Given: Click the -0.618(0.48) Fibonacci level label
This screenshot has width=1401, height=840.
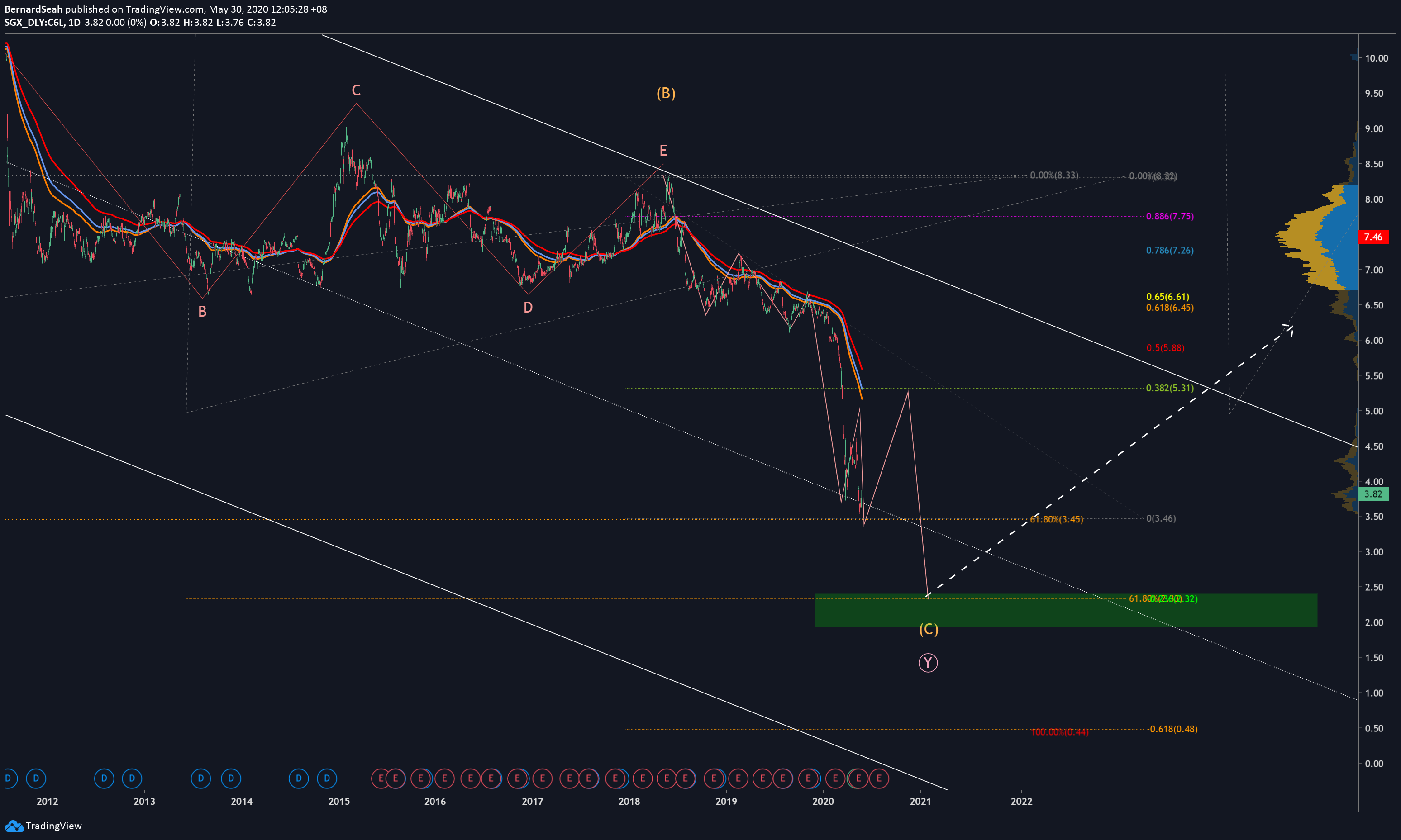Looking at the screenshot, I should [1172, 729].
